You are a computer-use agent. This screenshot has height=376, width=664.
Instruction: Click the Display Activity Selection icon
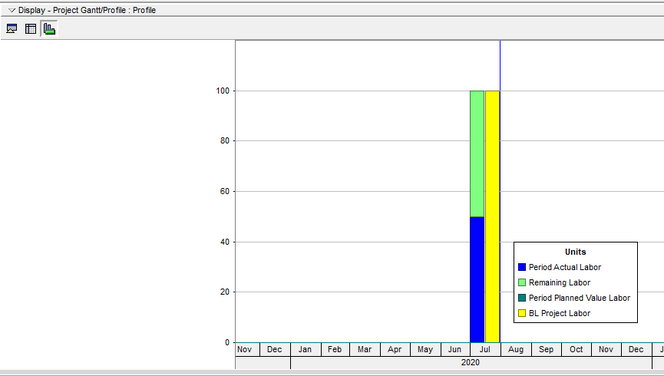coord(12,29)
